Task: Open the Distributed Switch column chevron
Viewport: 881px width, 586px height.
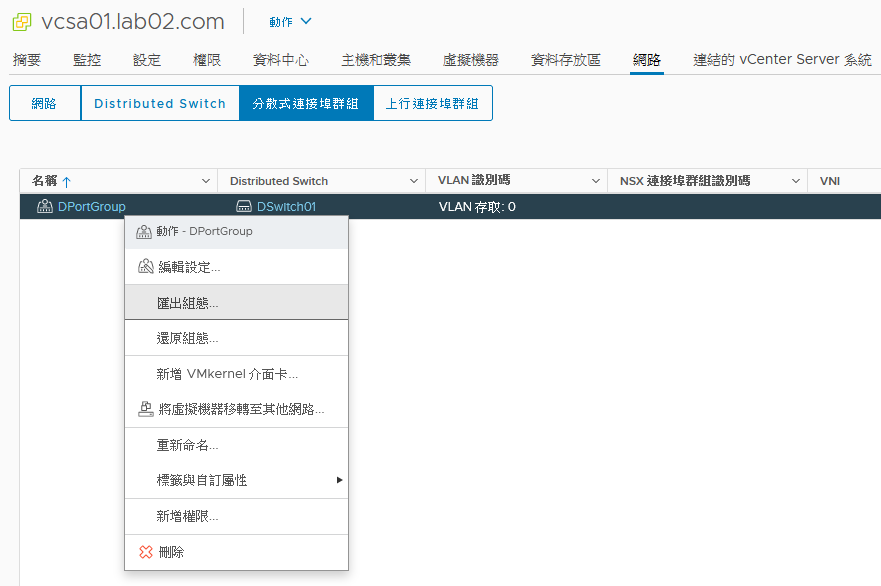Action: tap(414, 181)
